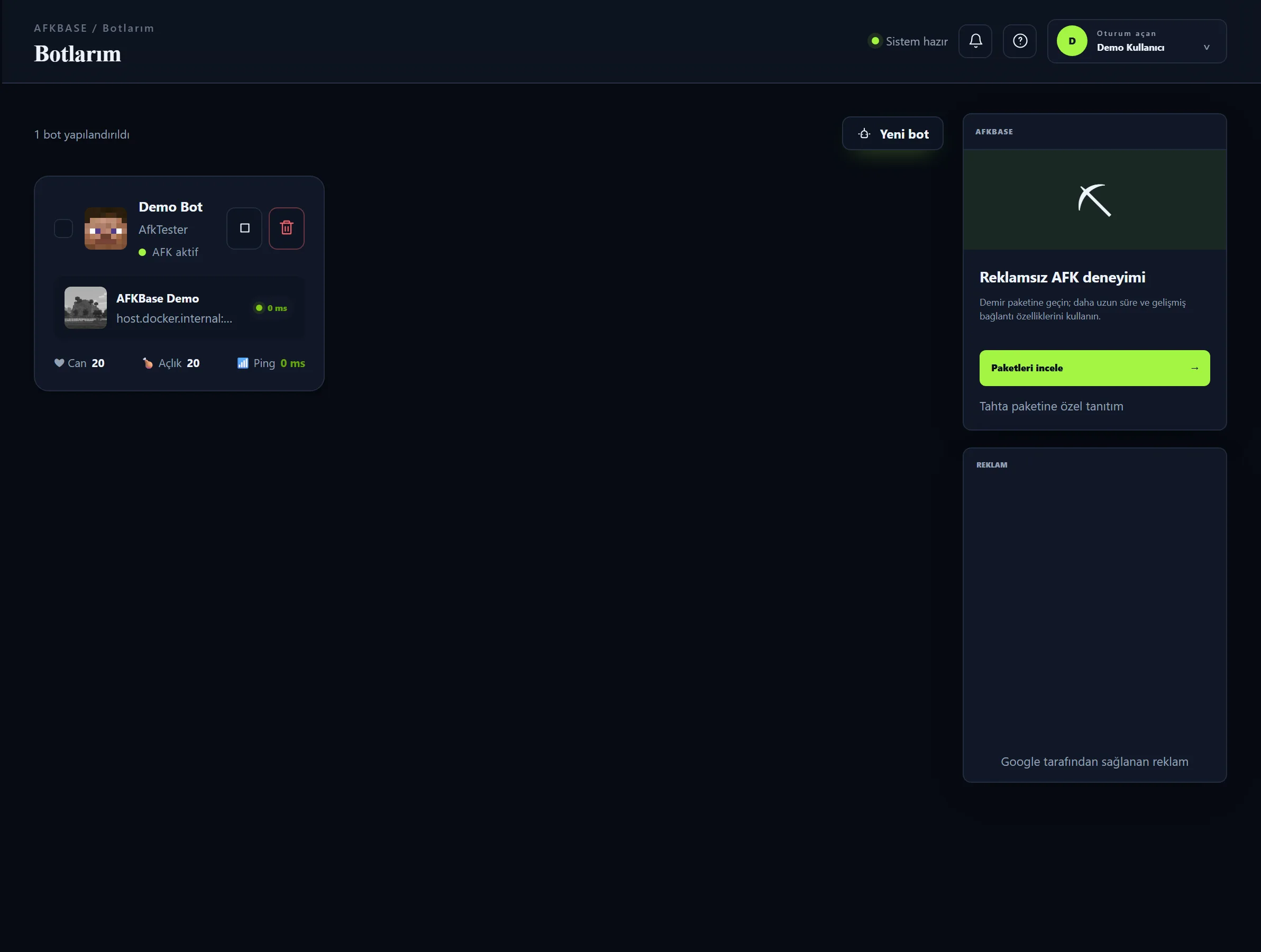The width and height of the screenshot is (1261, 952).
Task: Open the notifications bell
Action: point(975,41)
